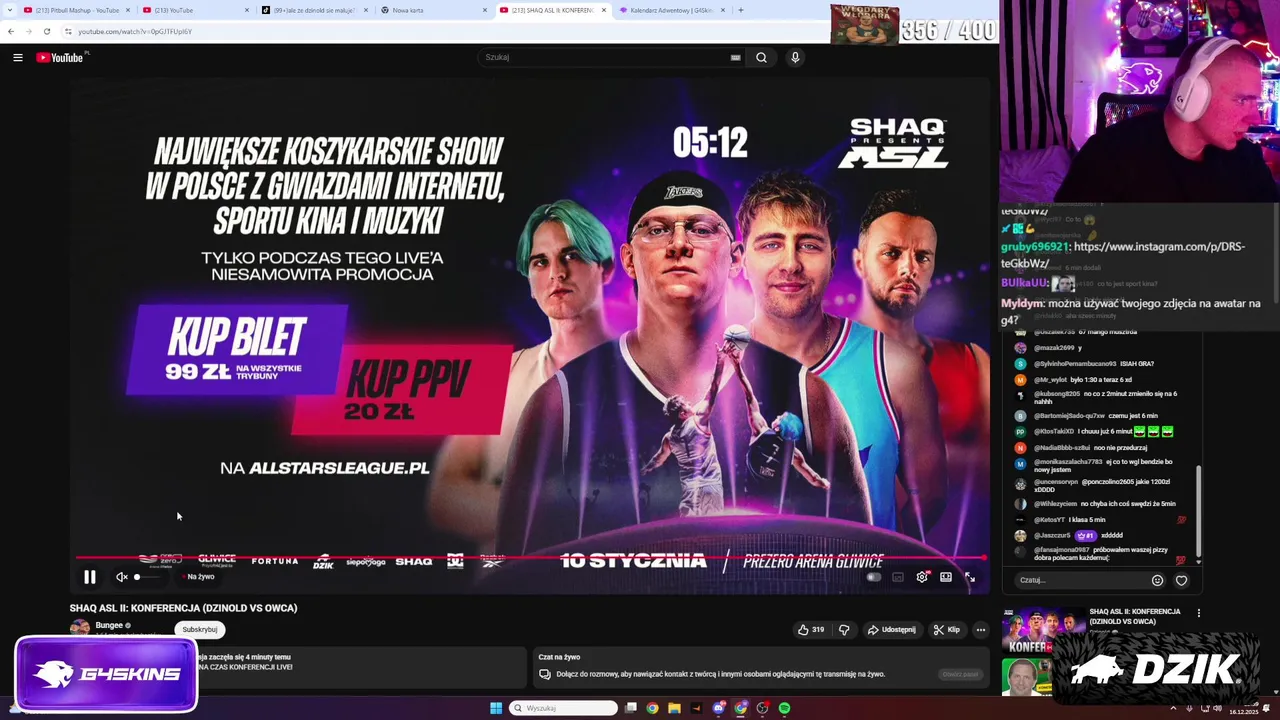This screenshot has height=720, width=1280.
Task: Toggle subtitles in the player
Action: pyautogui.click(x=898, y=577)
